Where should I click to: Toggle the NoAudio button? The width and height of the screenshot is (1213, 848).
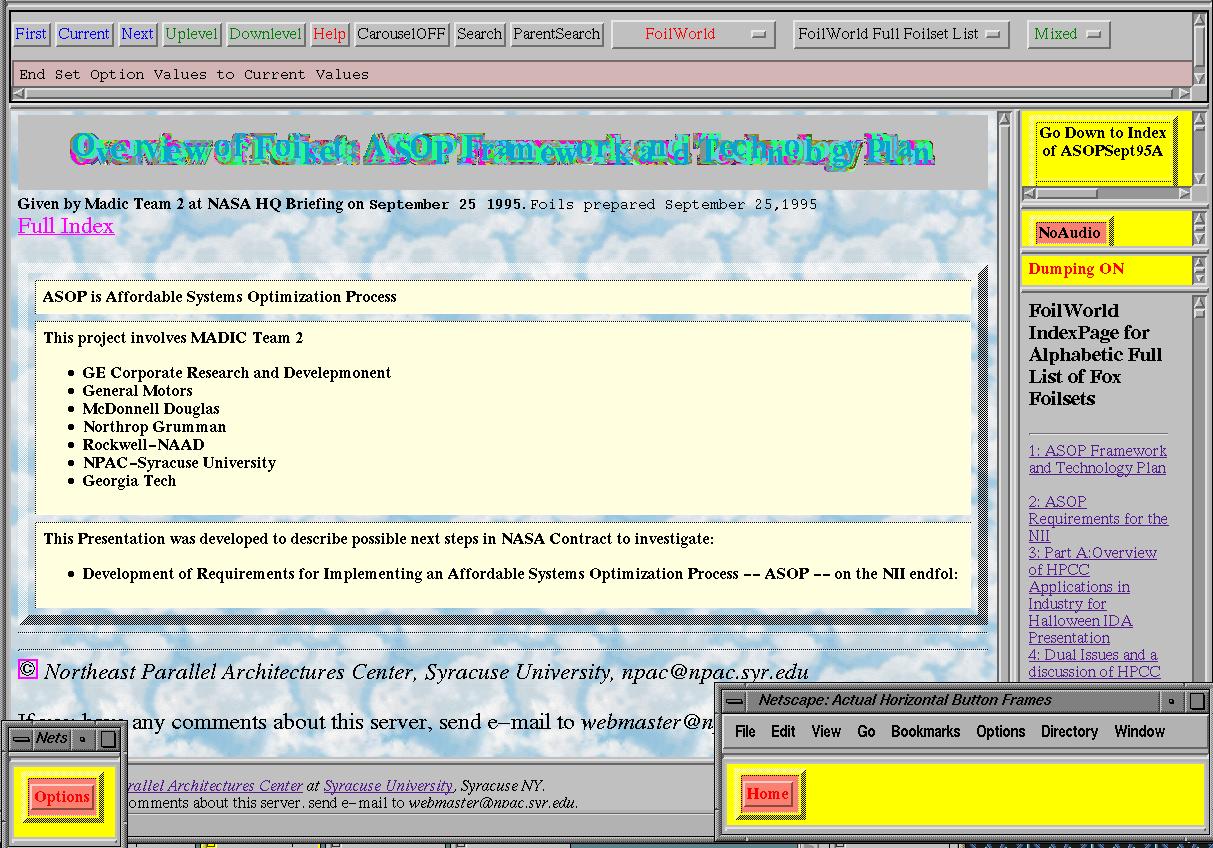pyautogui.click(x=1069, y=233)
